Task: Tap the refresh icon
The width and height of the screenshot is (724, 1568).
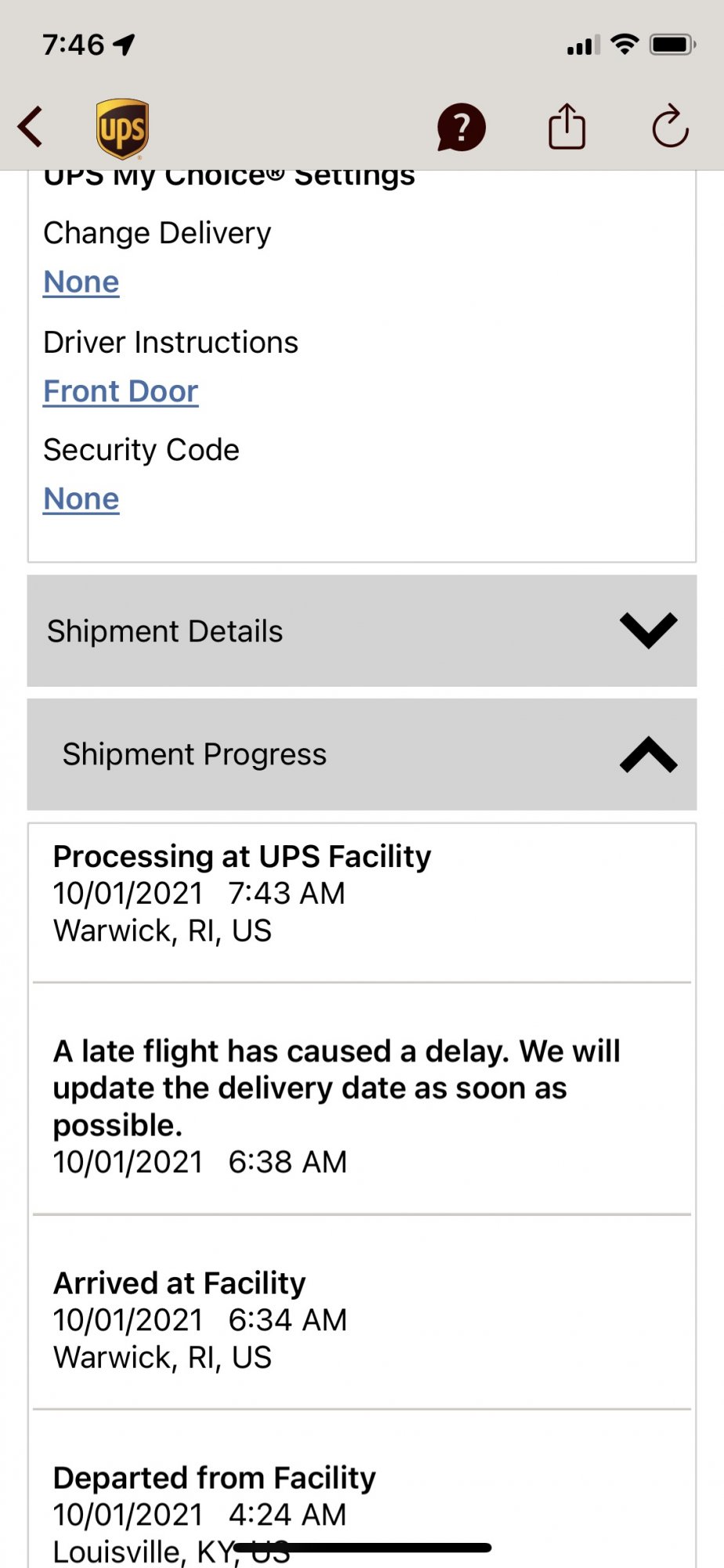Action: 670,127
